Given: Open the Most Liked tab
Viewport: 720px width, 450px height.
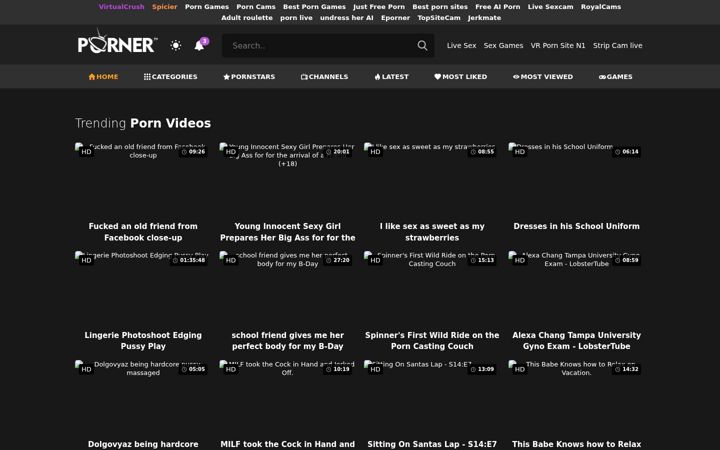Looking at the screenshot, I should click(461, 77).
